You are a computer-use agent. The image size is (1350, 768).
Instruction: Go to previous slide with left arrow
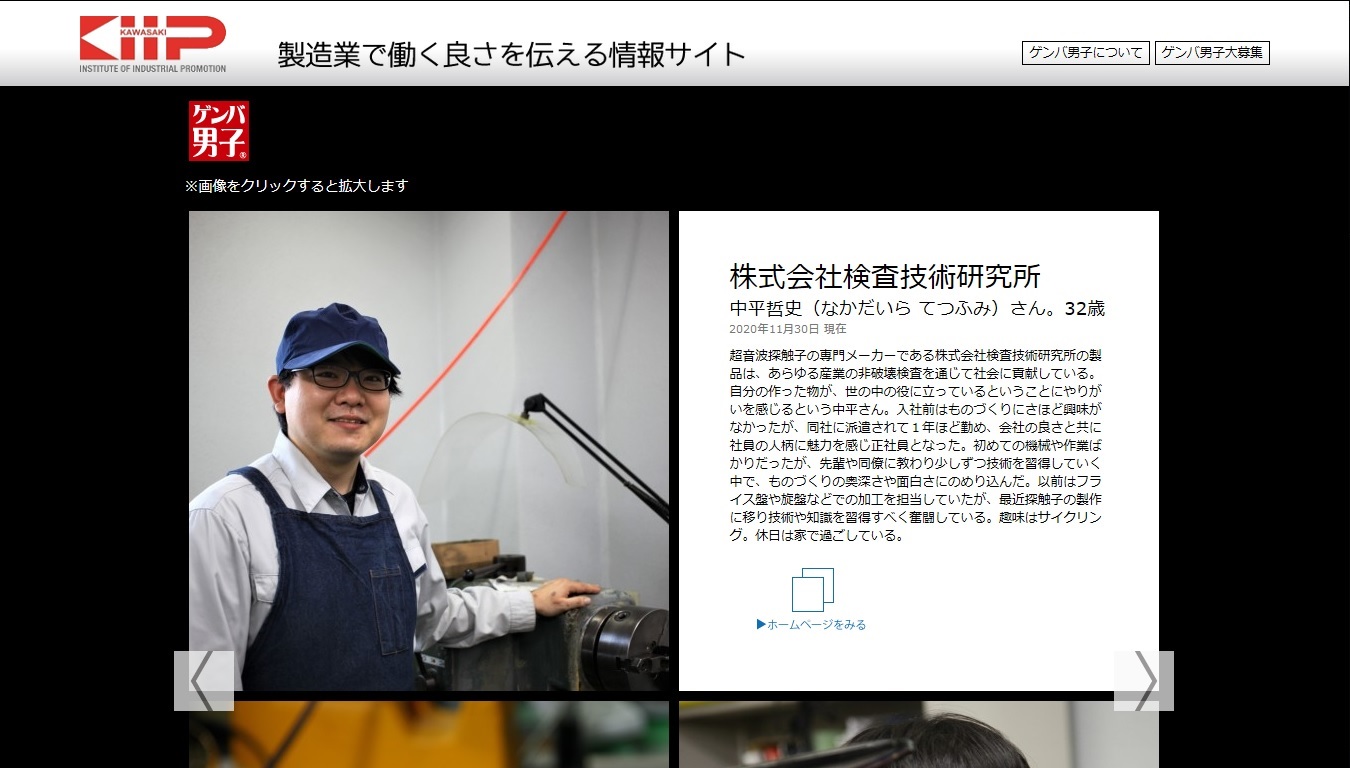(x=204, y=681)
